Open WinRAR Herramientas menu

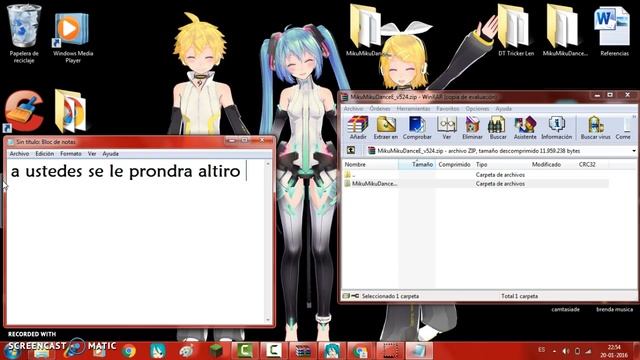click(x=413, y=109)
